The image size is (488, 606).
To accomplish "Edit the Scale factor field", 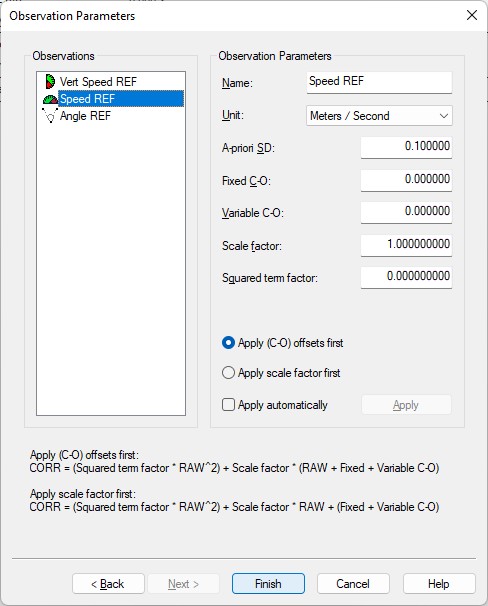I will [406, 245].
